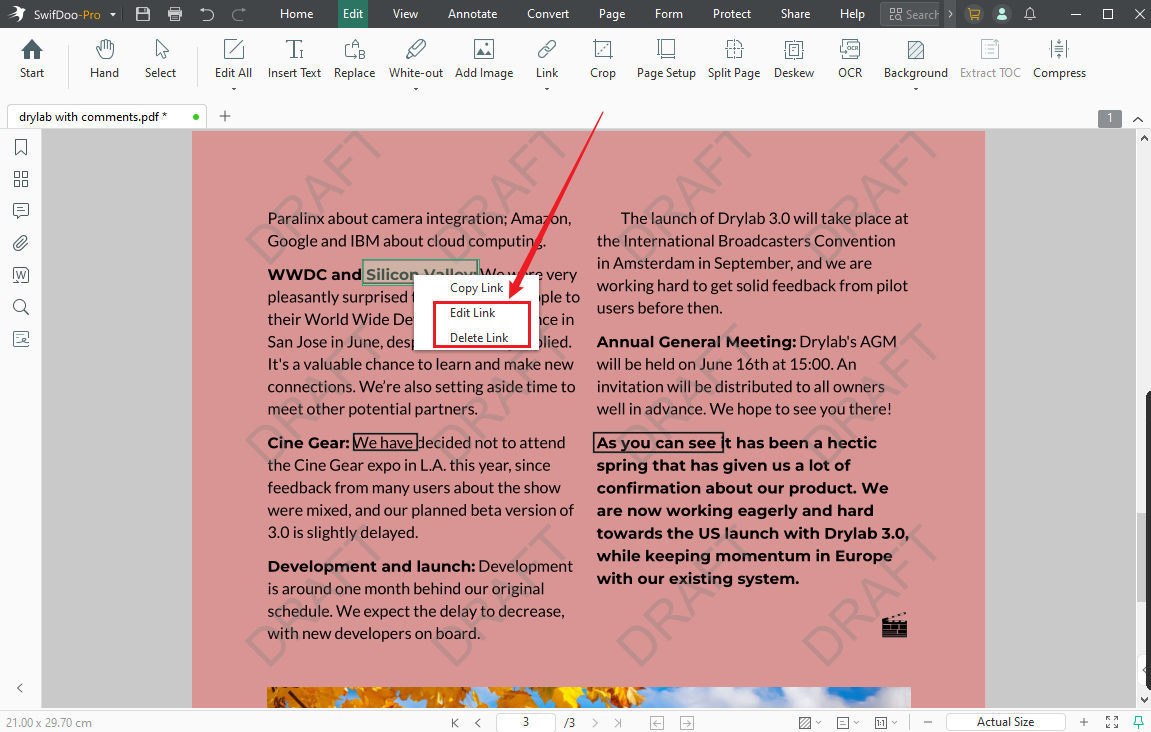Screen dimensions: 1151x732
Task: Expand the Background dropdown arrow
Action: 915,89
